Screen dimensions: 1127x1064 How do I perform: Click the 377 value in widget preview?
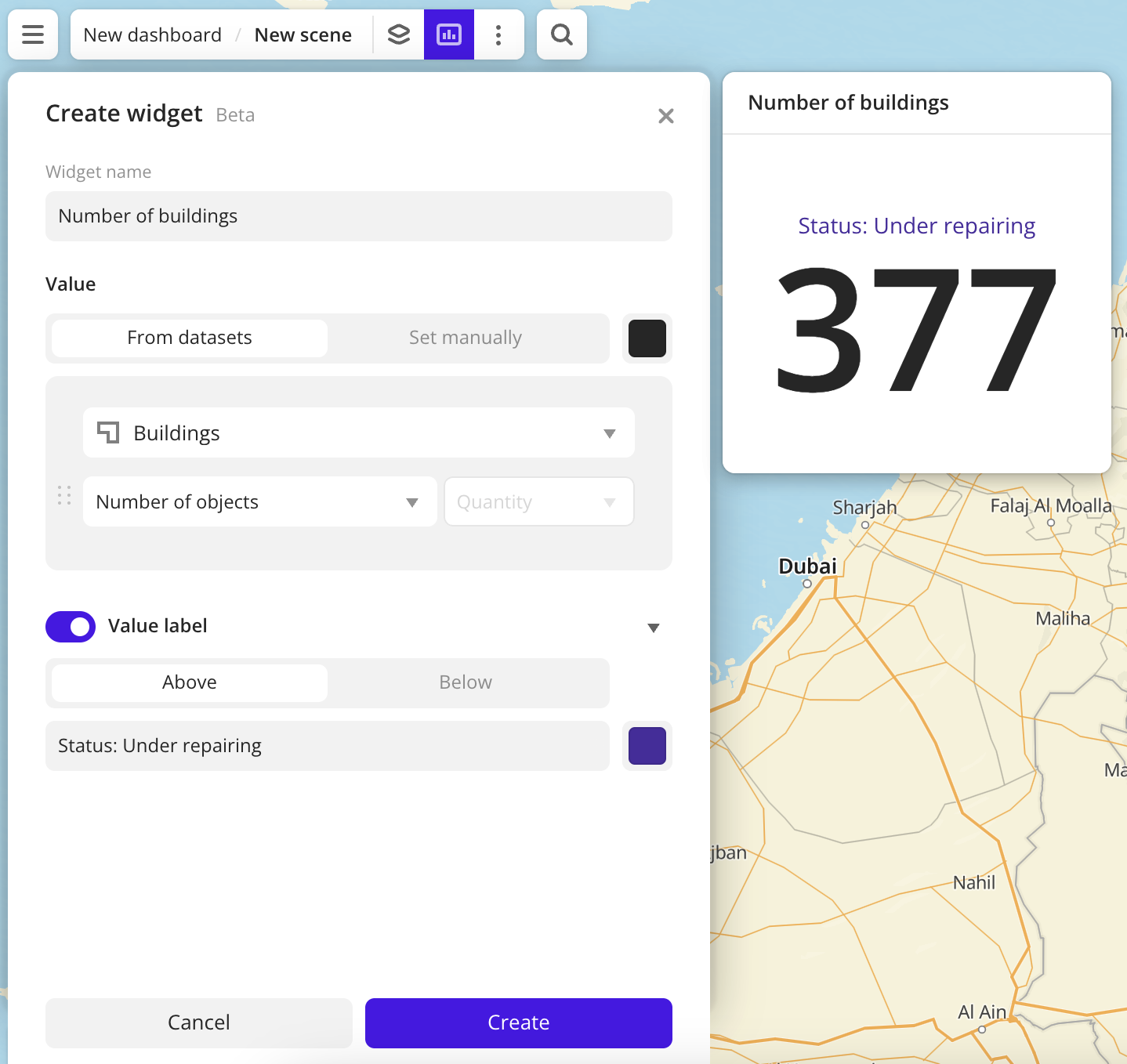point(916,330)
